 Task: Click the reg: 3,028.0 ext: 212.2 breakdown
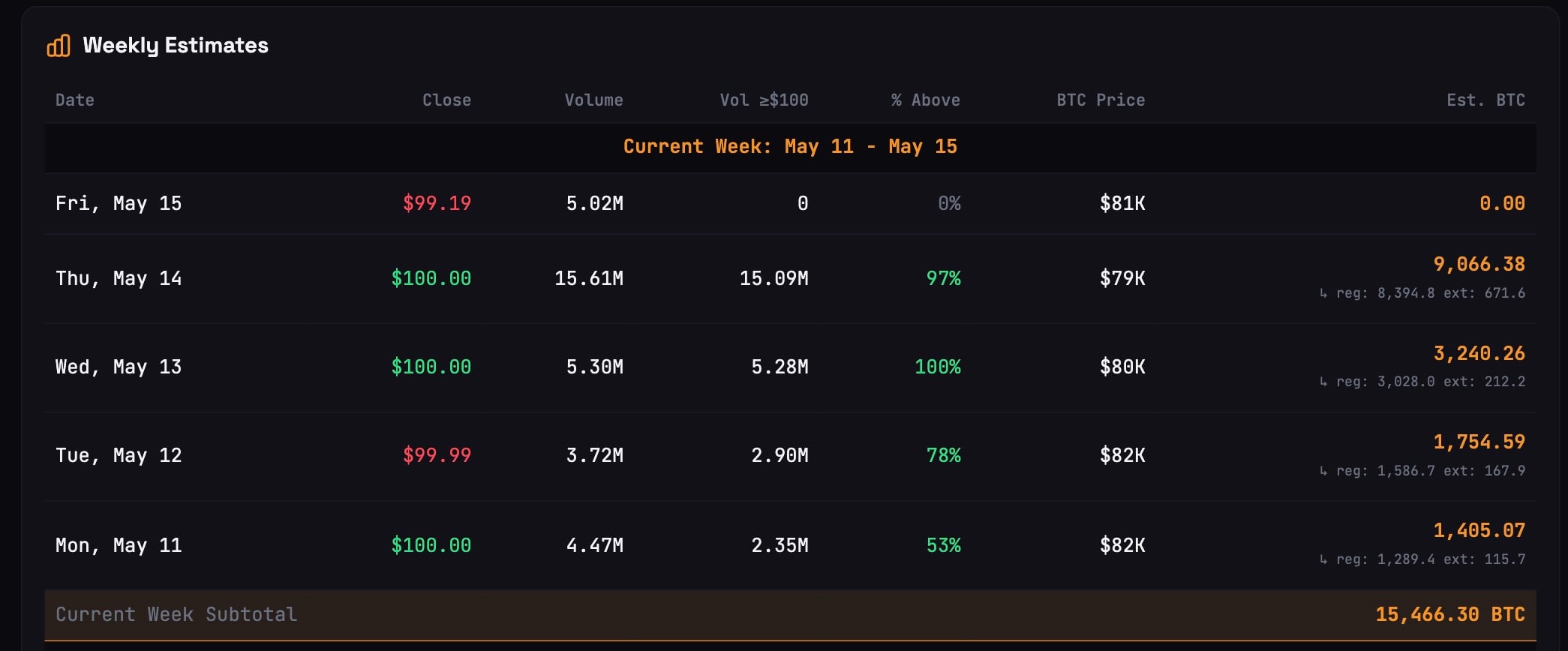(x=1422, y=382)
